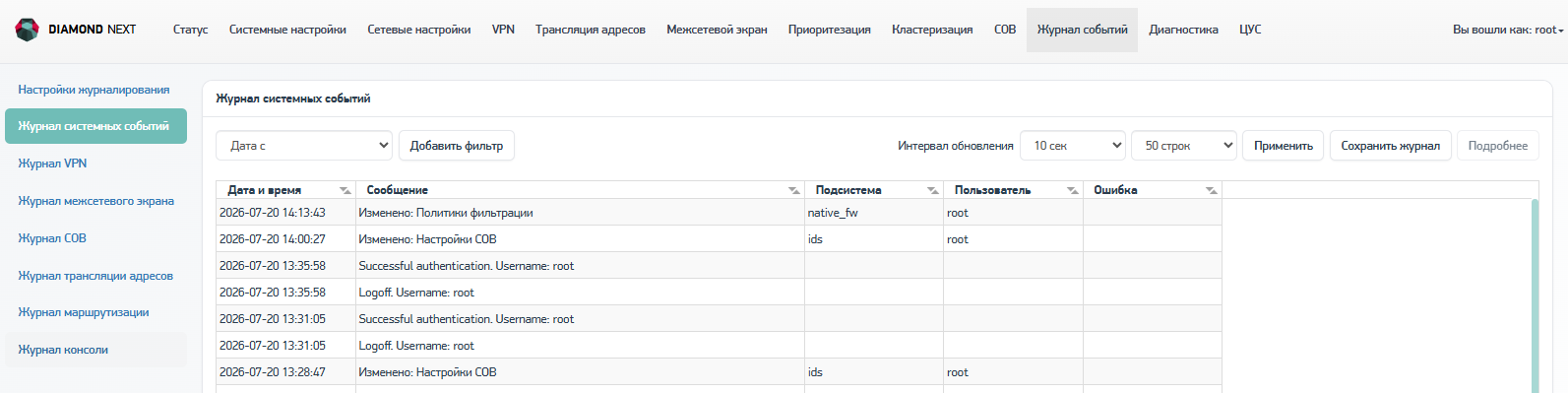
Task: Select 13:35:58 Logoff. Username: root row
Action: [x=719, y=293]
